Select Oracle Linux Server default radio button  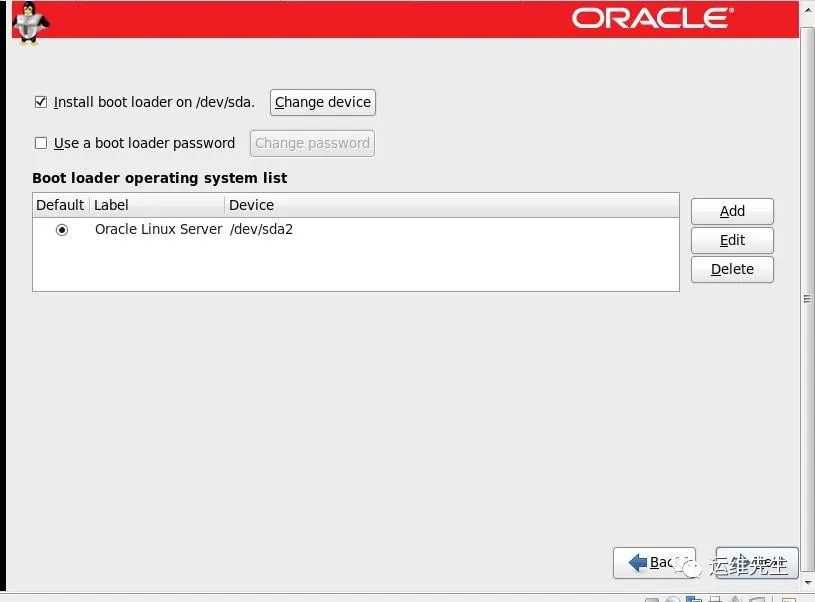tap(62, 230)
